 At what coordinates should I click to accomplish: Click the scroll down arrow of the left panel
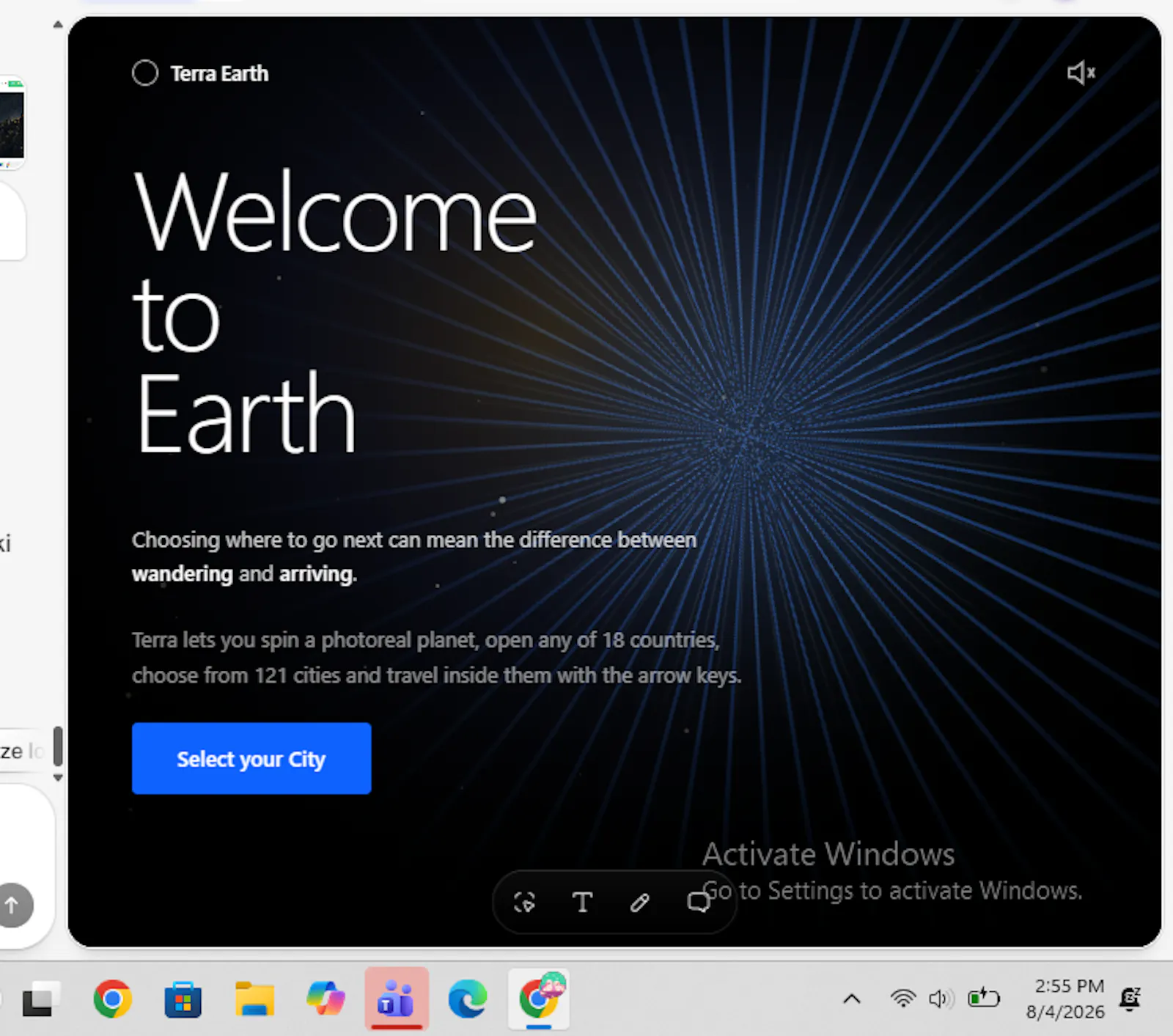58,778
